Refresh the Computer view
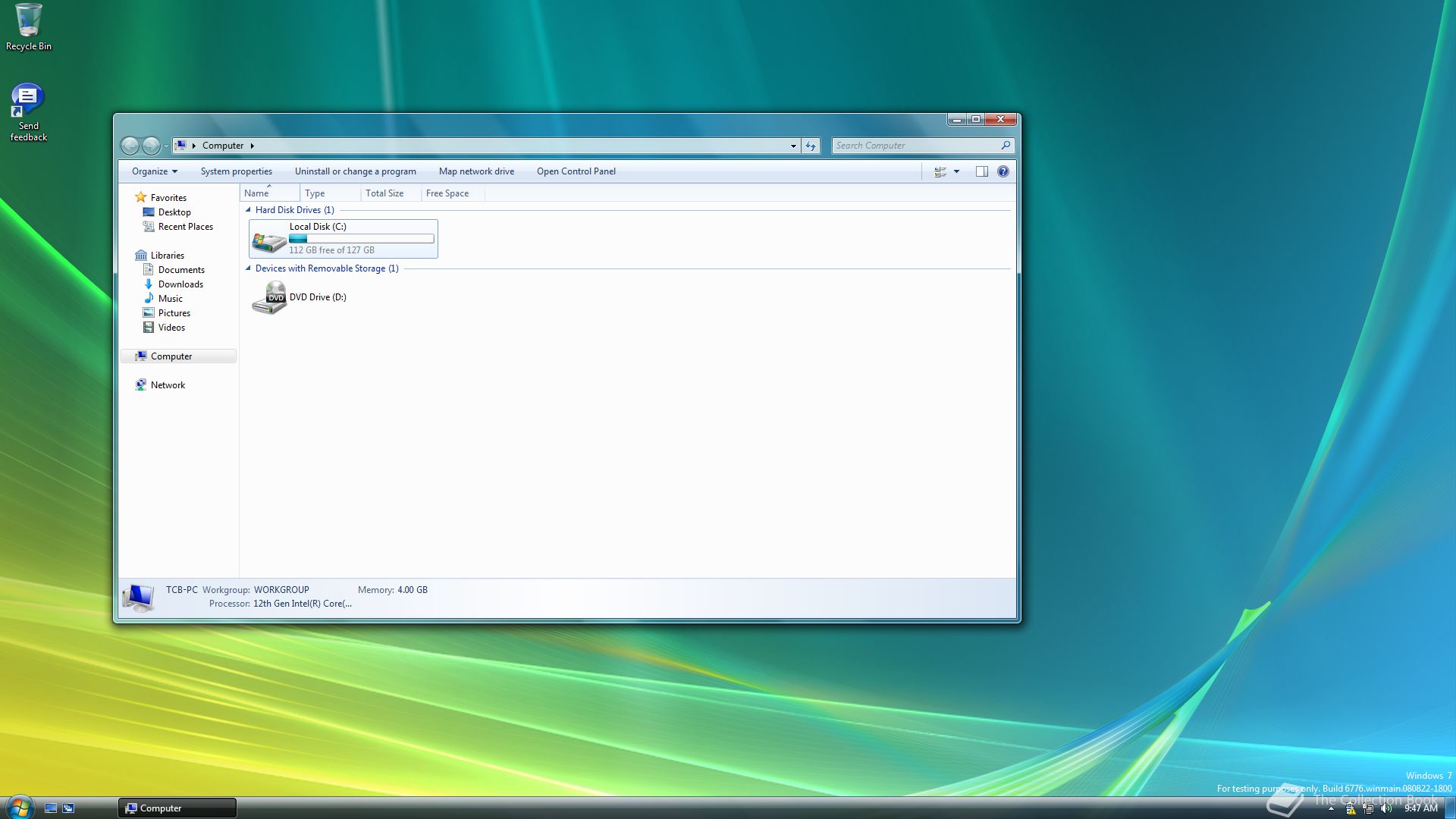 point(811,146)
